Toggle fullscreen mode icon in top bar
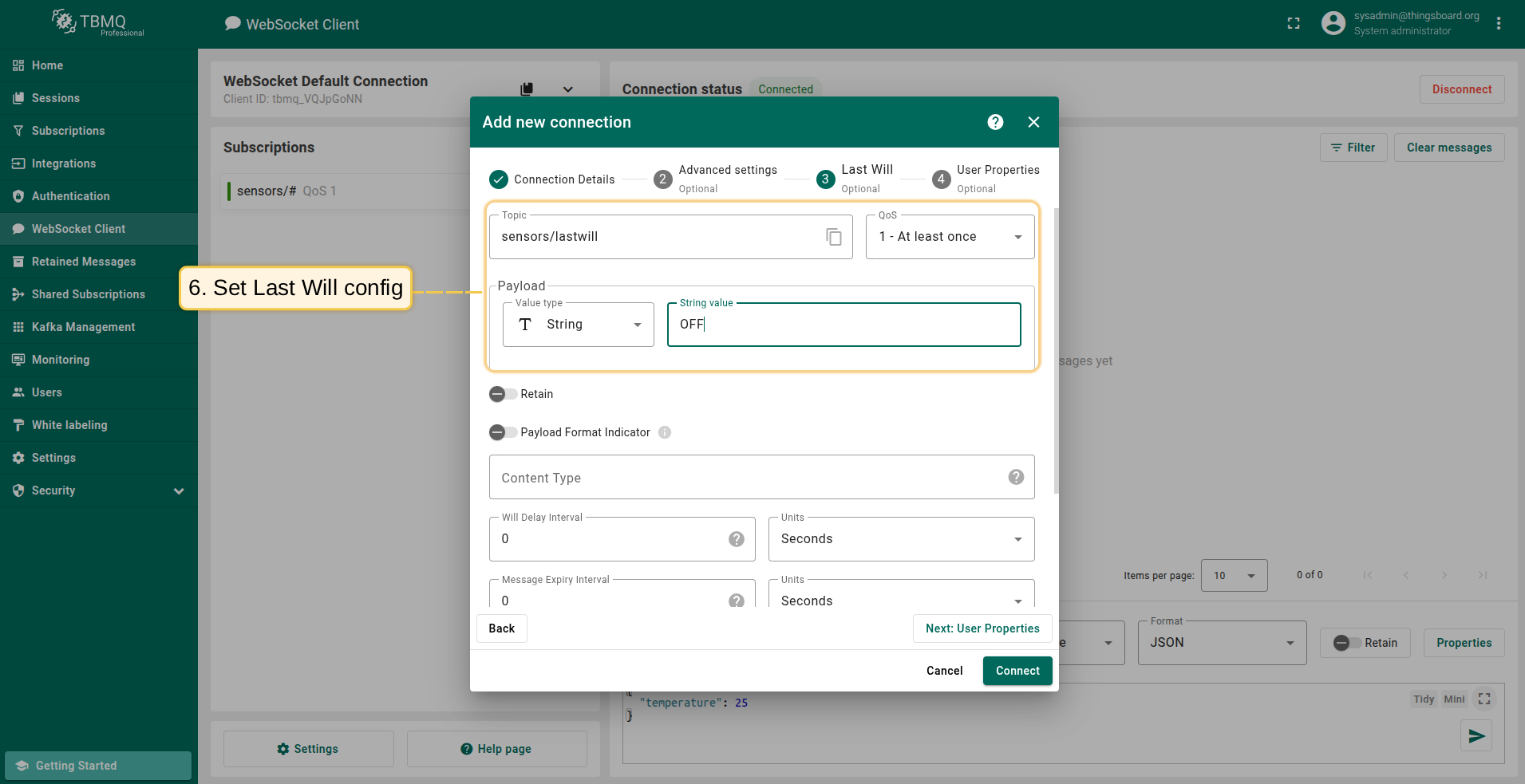This screenshot has width=1525, height=784. (x=1294, y=24)
